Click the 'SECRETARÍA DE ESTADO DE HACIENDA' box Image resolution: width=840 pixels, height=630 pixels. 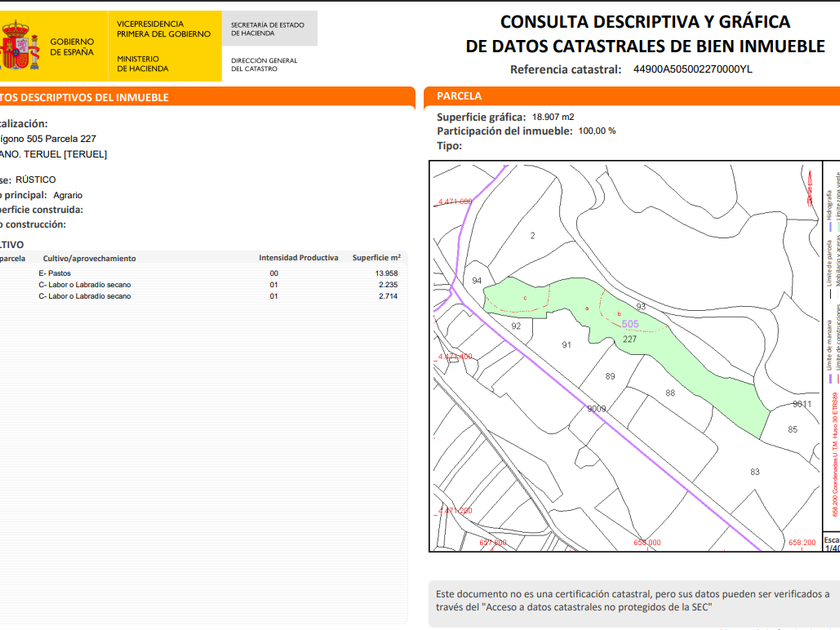click(x=269, y=28)
